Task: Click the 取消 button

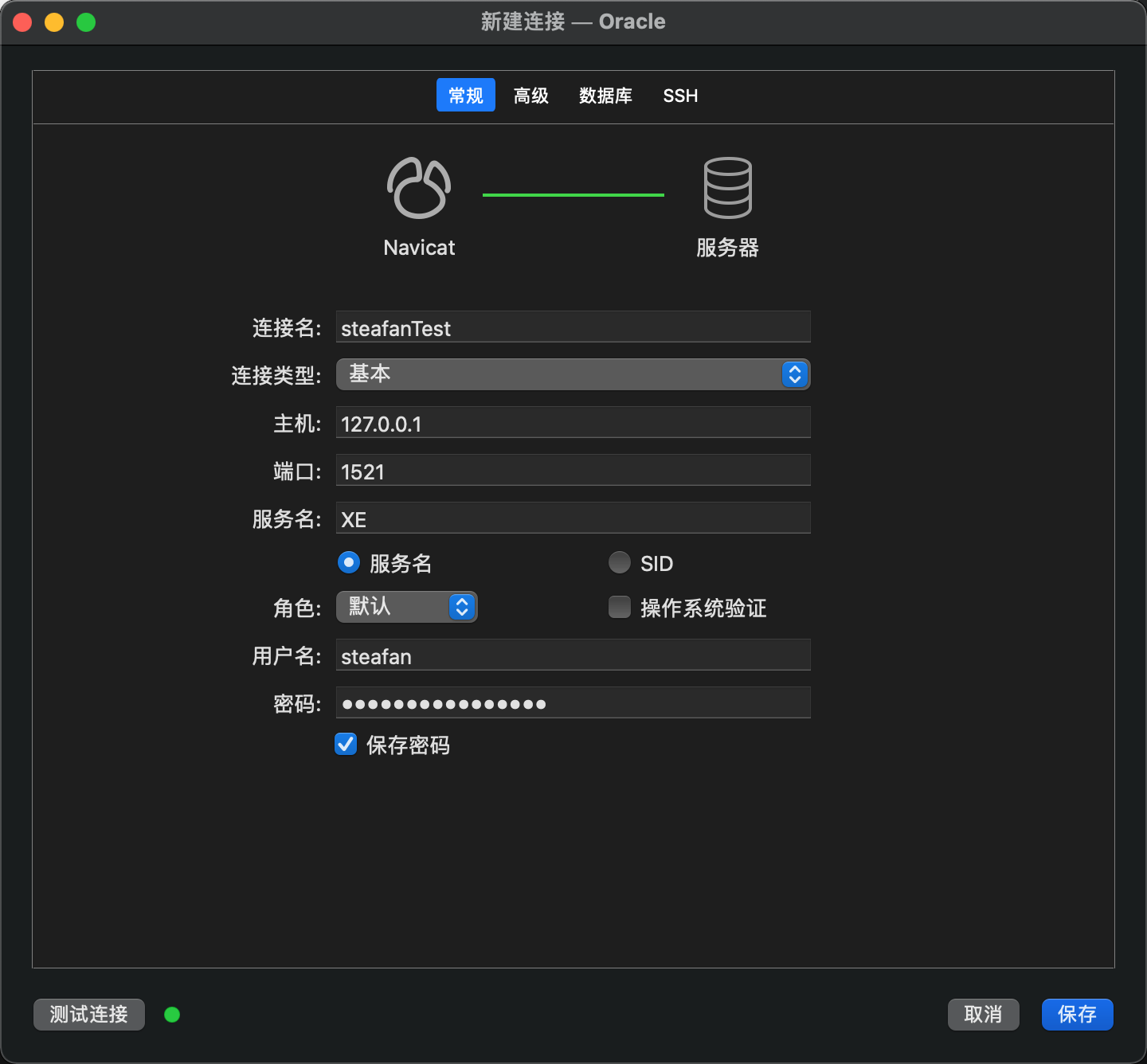Action: (x=983, y=1015)
